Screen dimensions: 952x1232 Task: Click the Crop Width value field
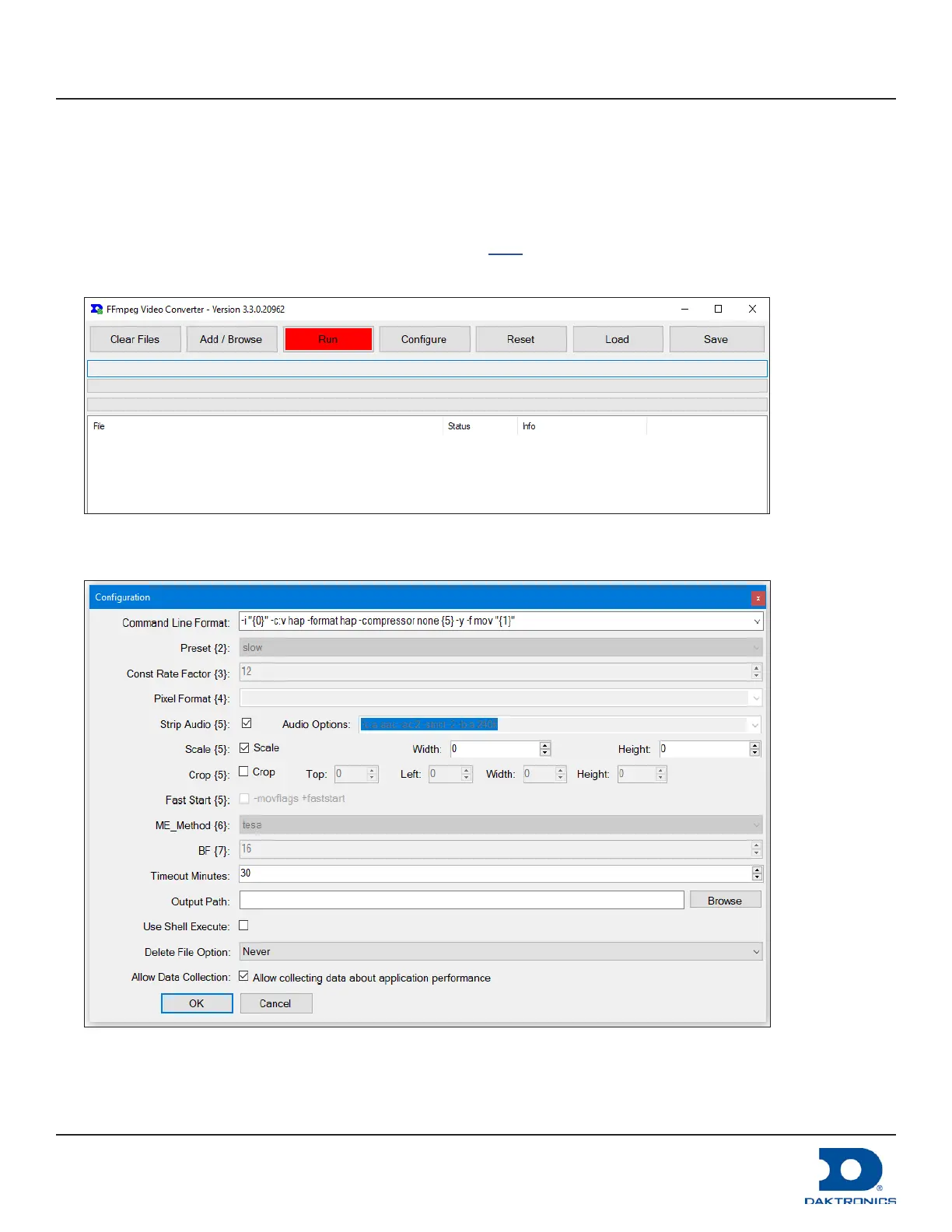[x=539, y=774]
